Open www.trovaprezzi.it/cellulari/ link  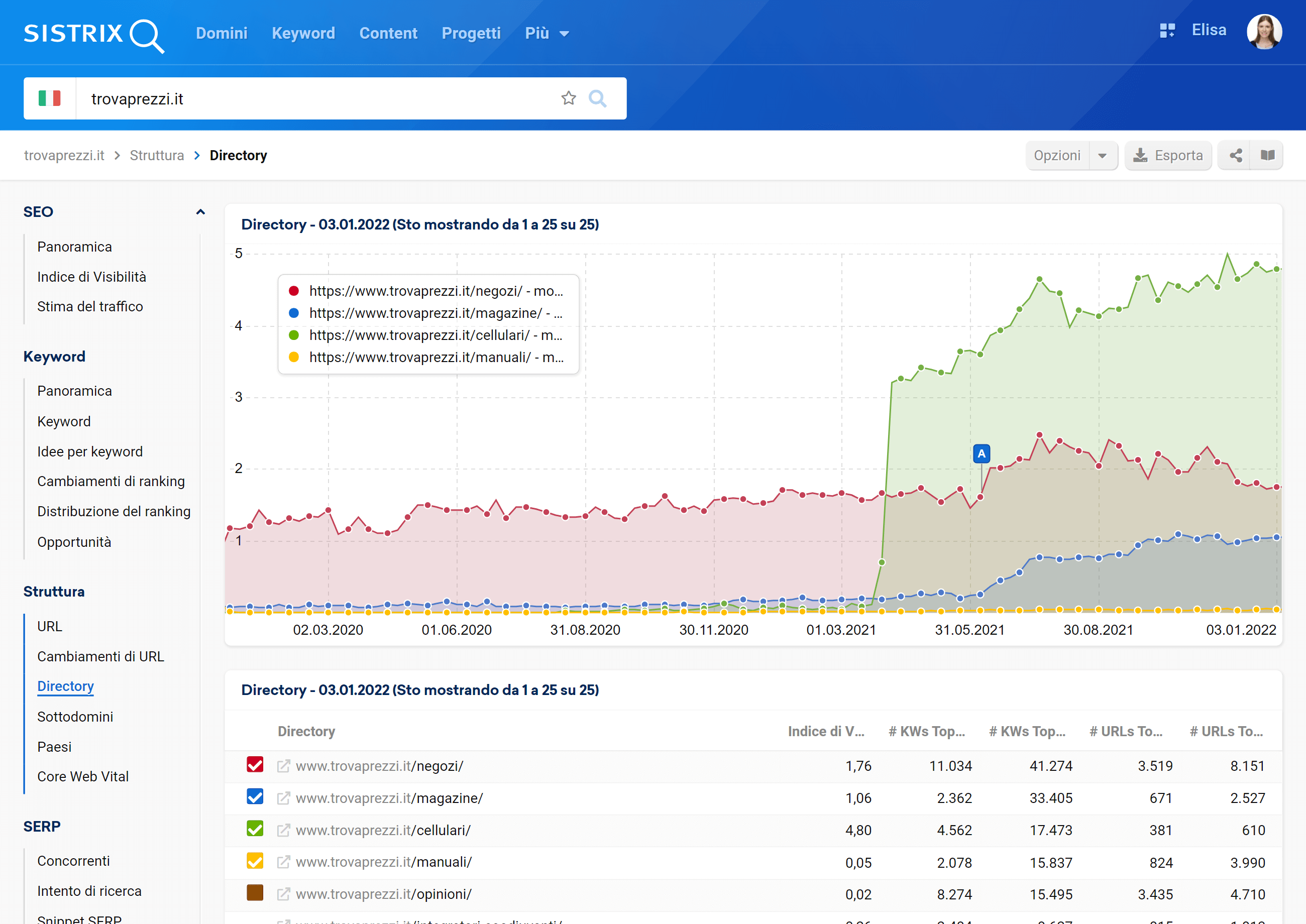[383, 830]
